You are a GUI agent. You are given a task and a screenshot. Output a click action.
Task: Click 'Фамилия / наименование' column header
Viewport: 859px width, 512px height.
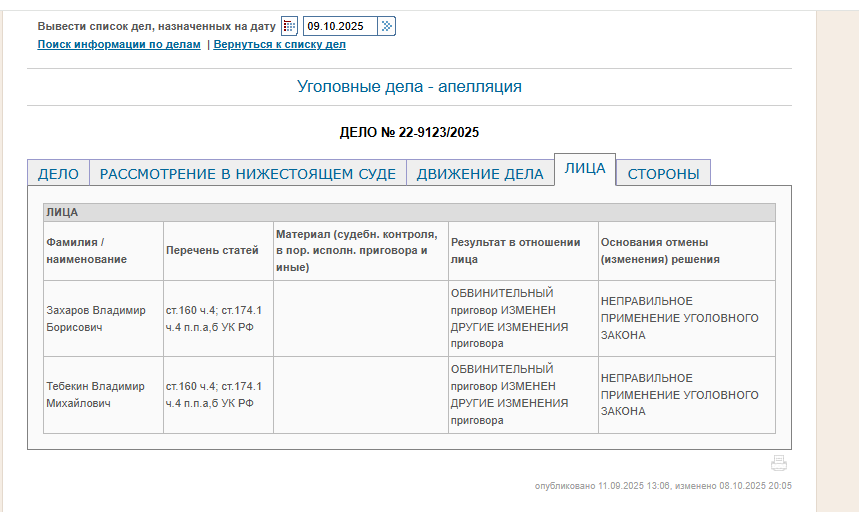(87, 251)
